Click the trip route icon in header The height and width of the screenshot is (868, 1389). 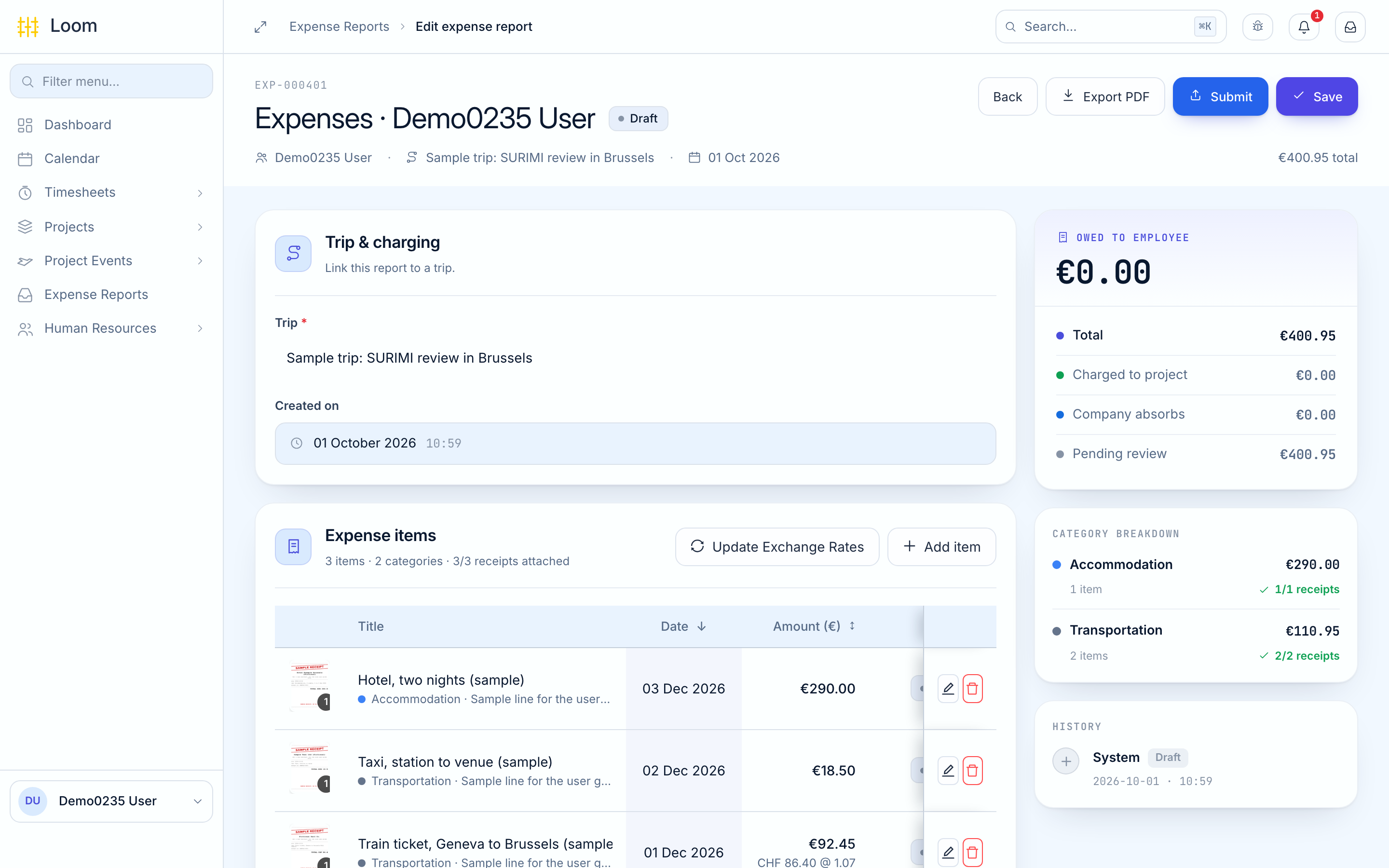coord(411,157)
